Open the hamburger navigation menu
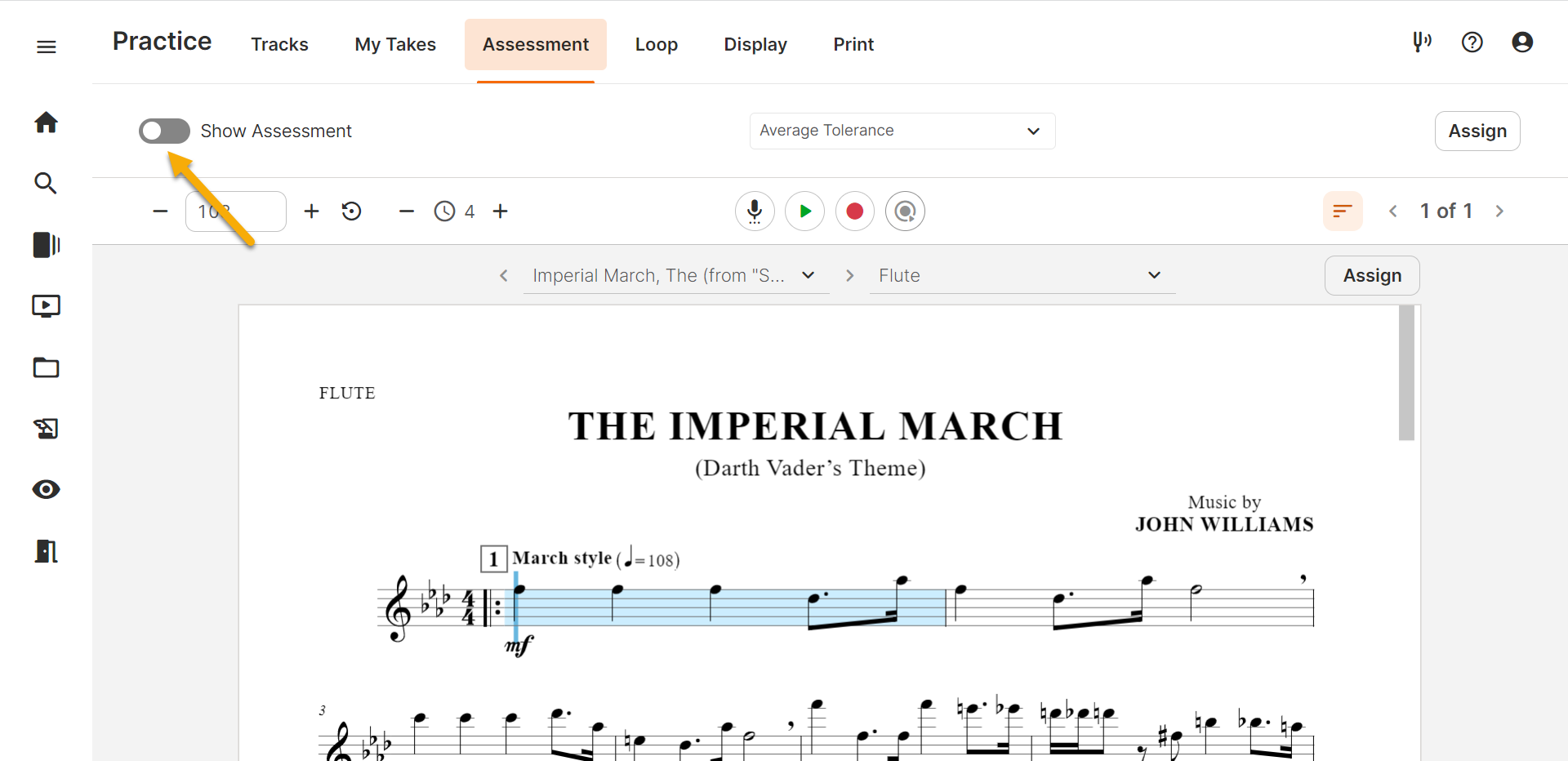Viewport: 1568px width, 761px height. pyautogui.click(x=47, y=47)
